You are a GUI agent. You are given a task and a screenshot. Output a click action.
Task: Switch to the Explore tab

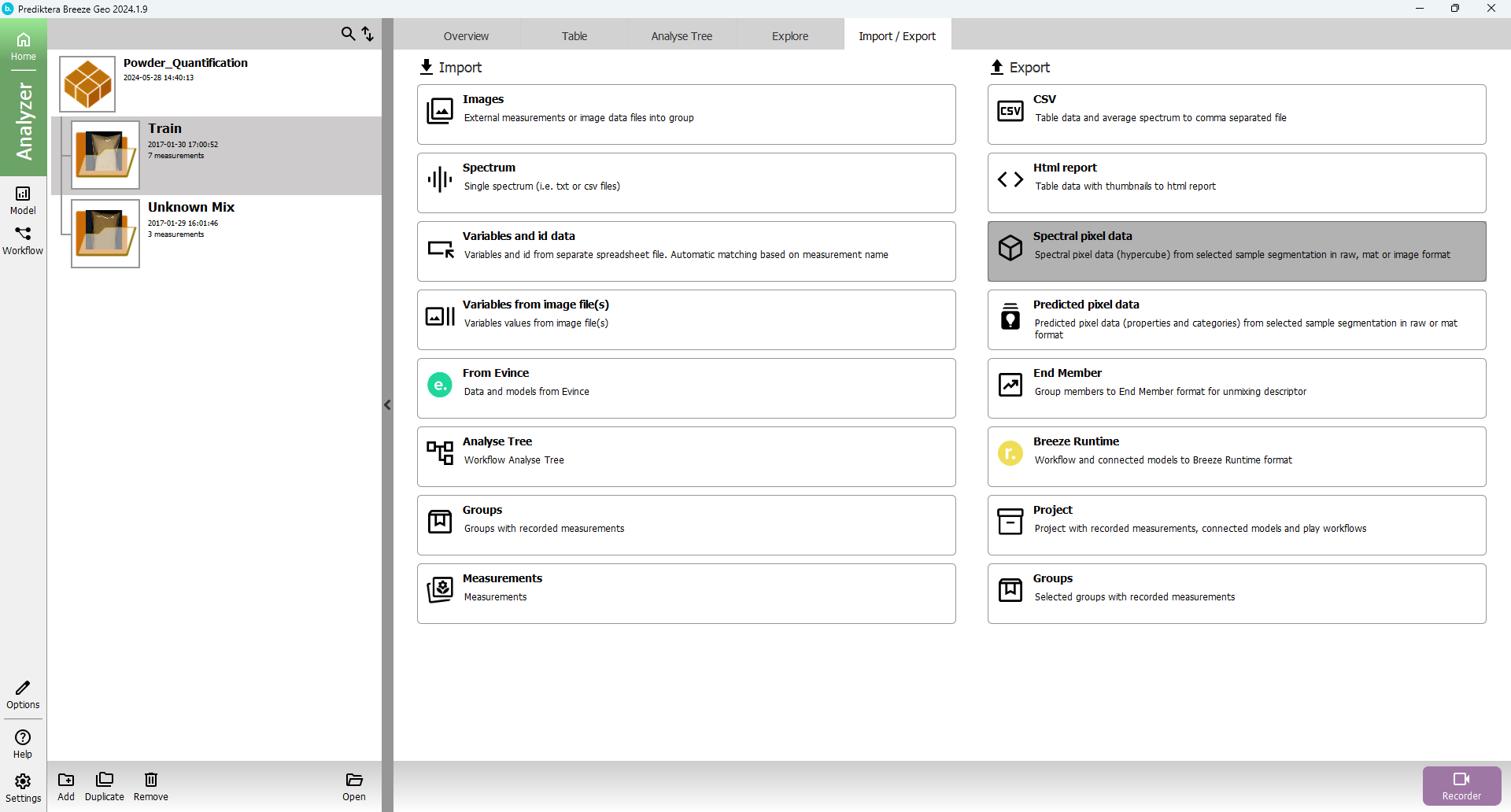789,36
